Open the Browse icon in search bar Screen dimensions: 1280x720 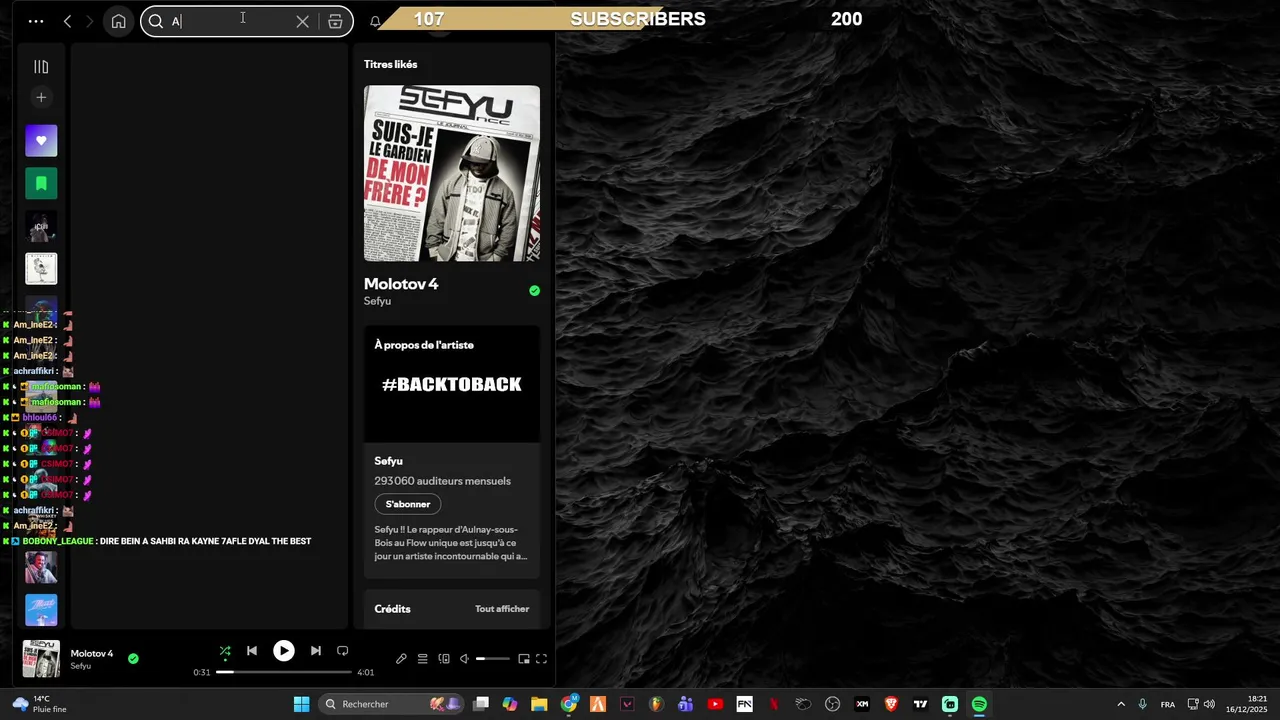click(x=335, y=21)
